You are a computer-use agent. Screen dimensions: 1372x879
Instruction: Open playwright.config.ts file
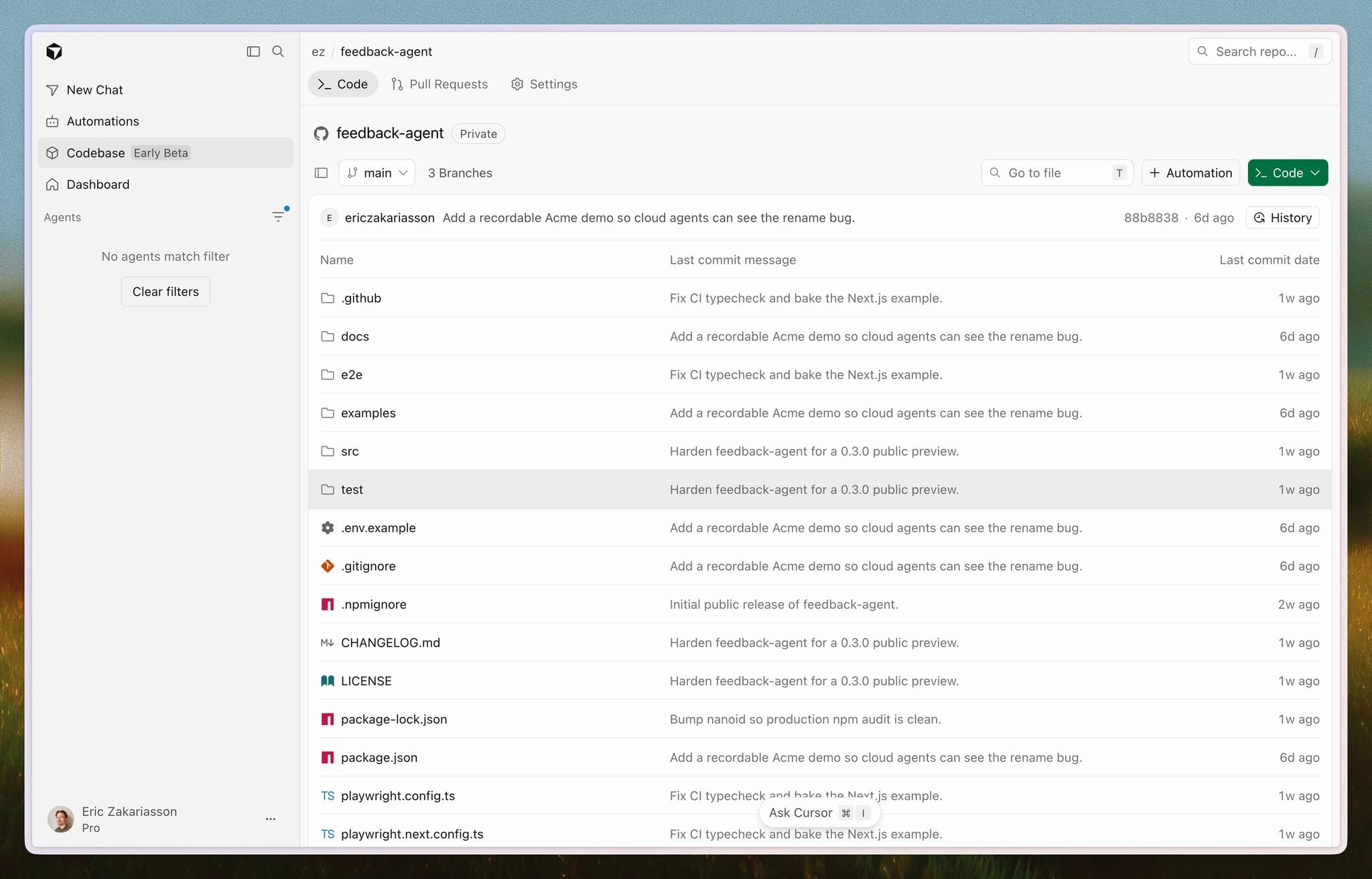[x=398, y=796]
